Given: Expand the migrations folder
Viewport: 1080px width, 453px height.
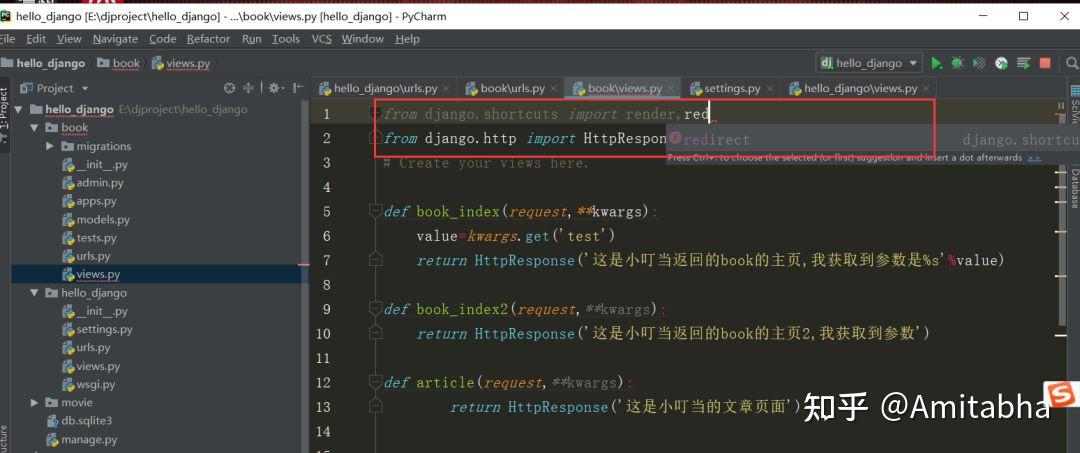Looking at the screenshot, I should (50, 147).
